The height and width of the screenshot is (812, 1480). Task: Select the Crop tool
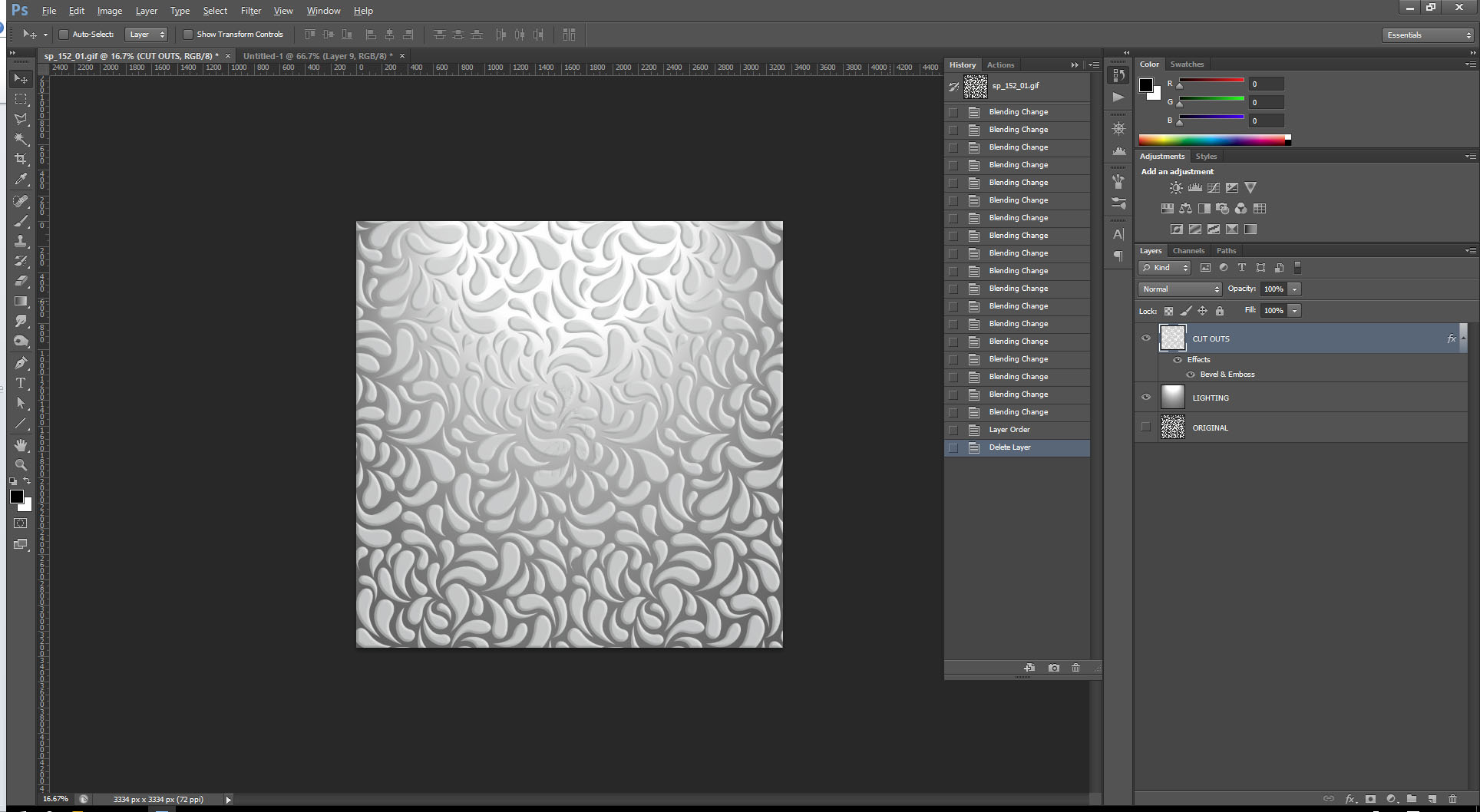[x=21, y=159]
